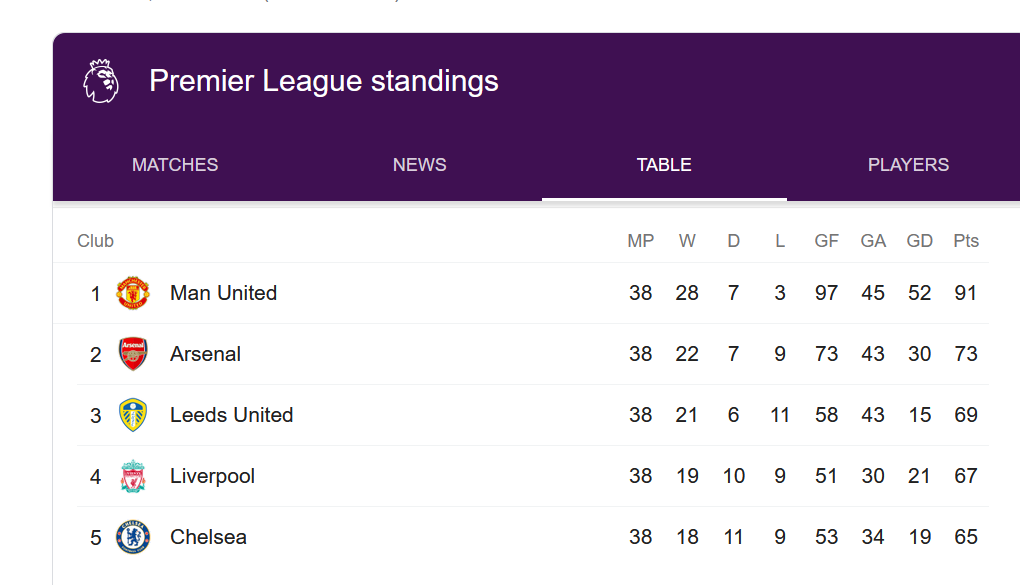Click the Arsenal club crest
The width and height of the screenshot is (1020, 585).
[133, 354]
